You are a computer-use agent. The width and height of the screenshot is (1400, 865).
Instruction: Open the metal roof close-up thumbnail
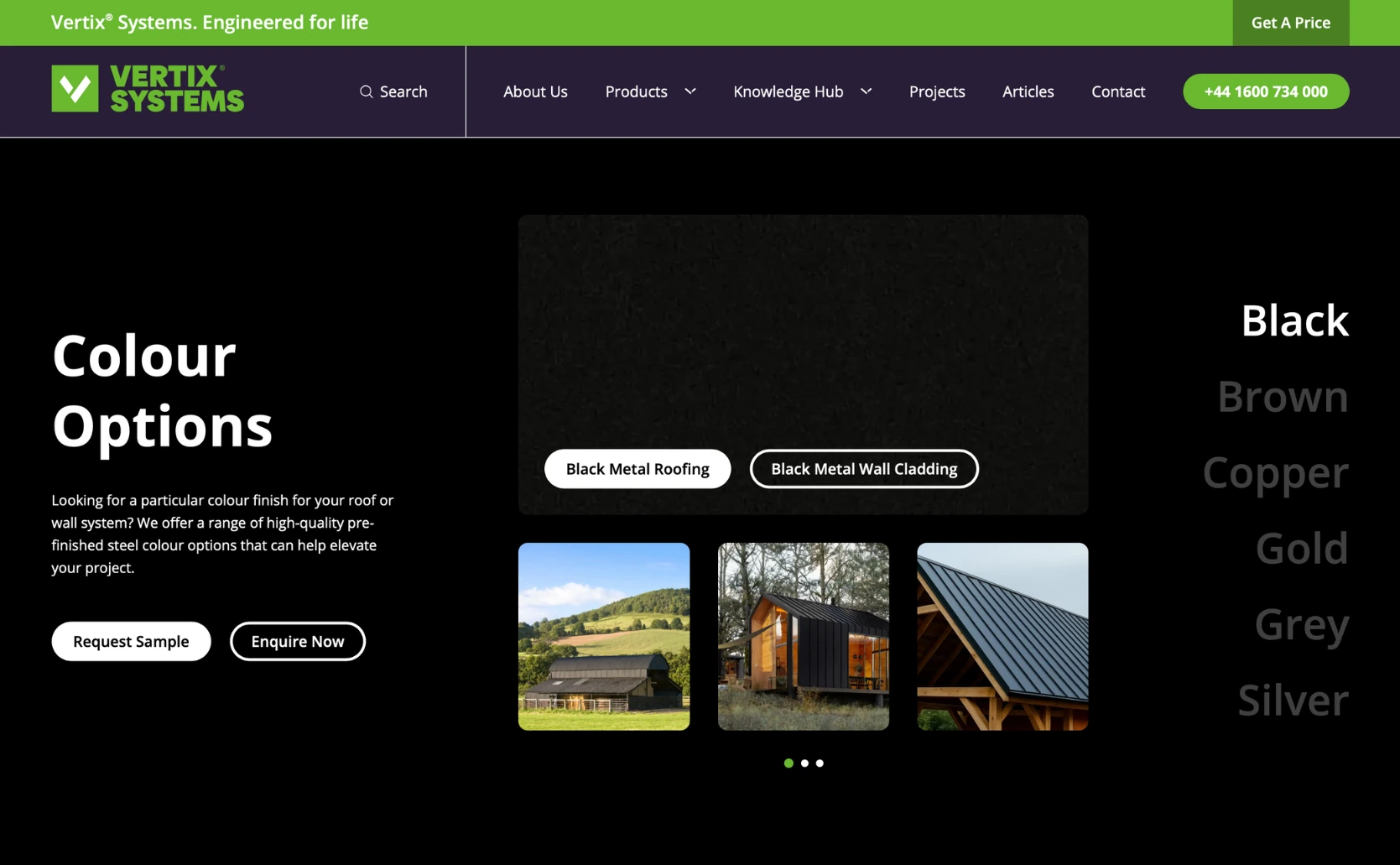(1002, 636)
